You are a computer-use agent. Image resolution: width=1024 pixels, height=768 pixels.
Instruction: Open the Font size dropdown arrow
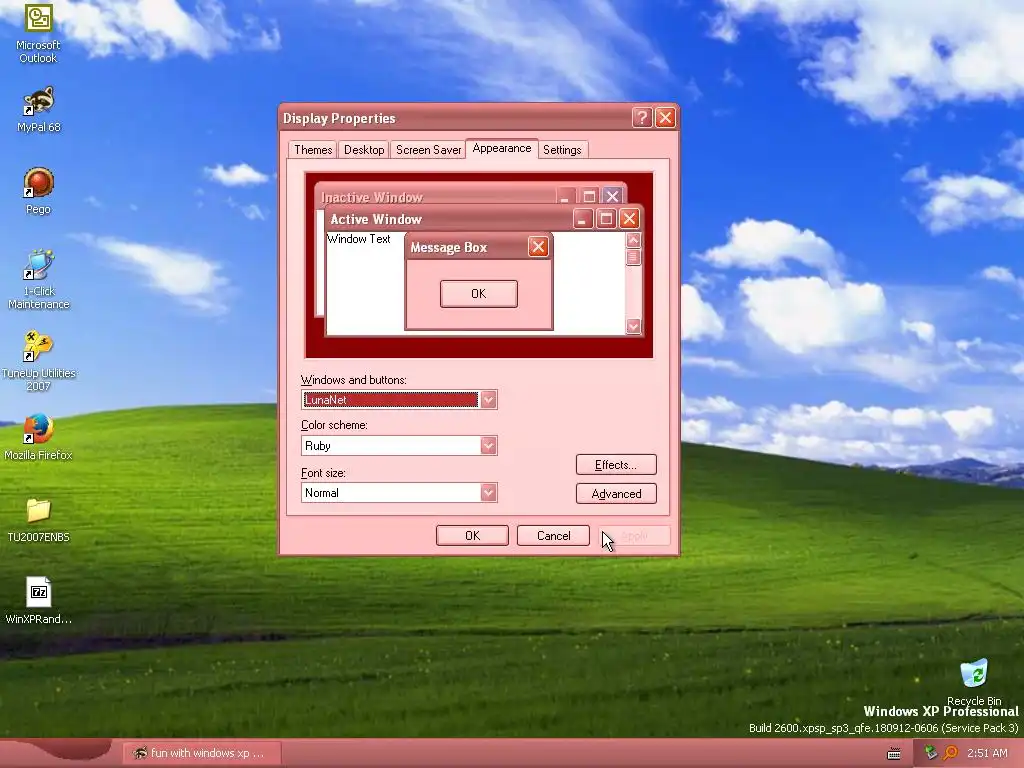488,492
